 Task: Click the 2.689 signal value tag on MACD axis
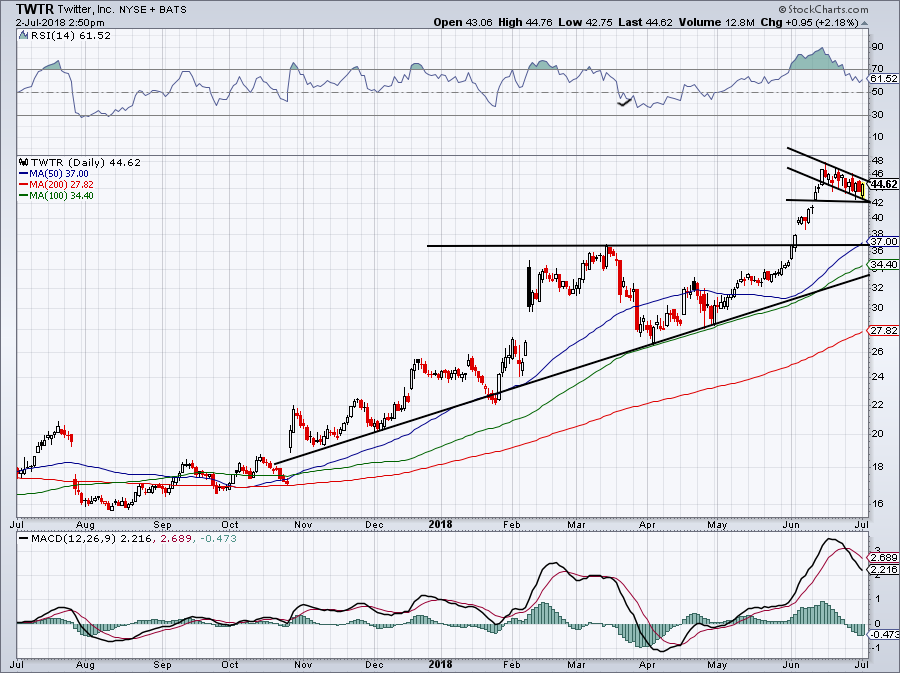tap(884, 558)
